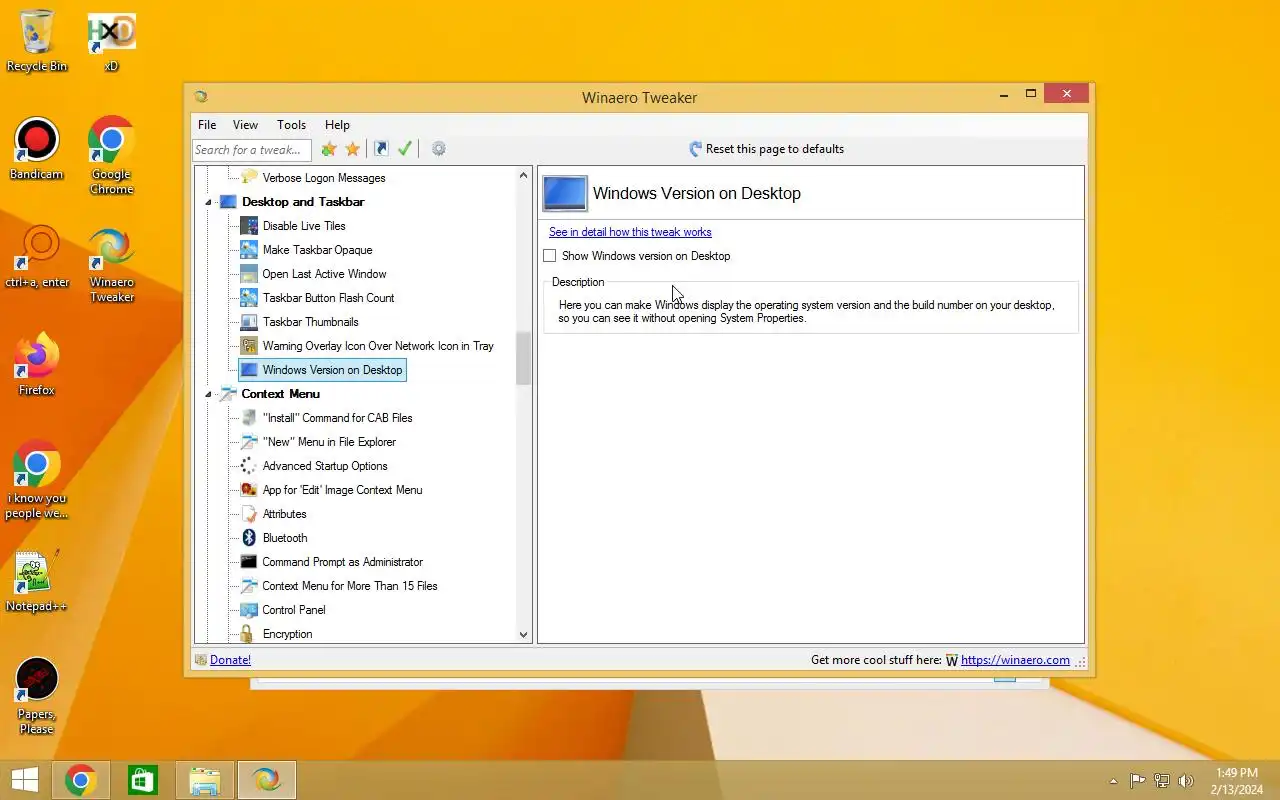The height and width of the screenshot is (800, 1280).
Task: Click the Verbose Logon Messages icon
Action: pos(249,178)
